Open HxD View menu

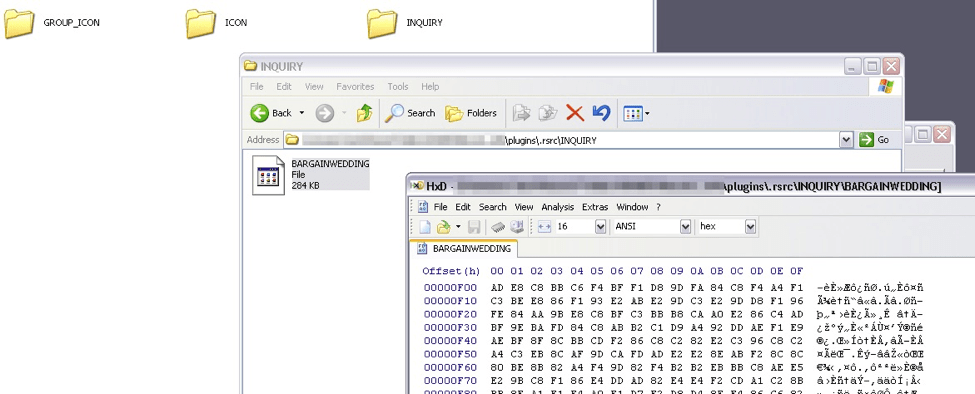524,207
